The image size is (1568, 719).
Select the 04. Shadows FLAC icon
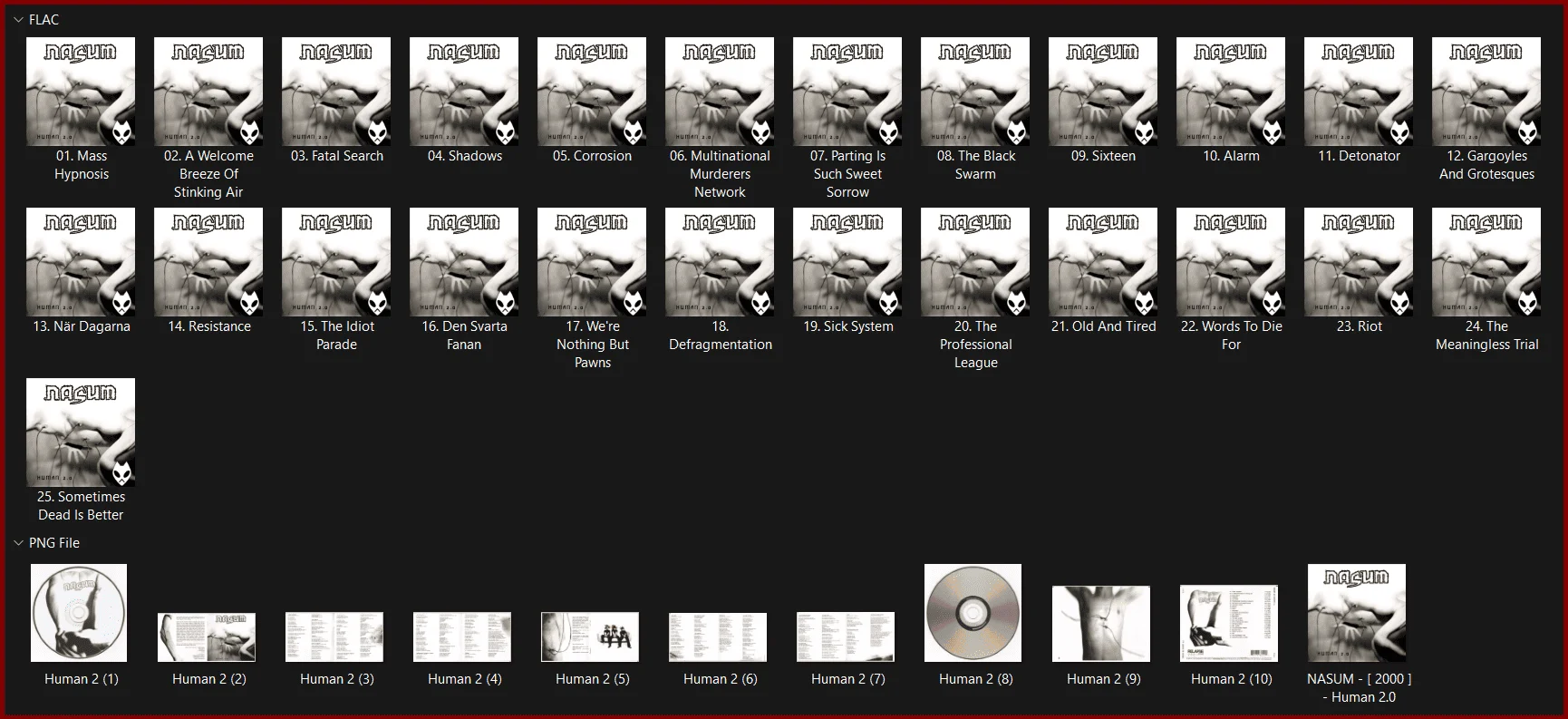click(x=464, y=92)
